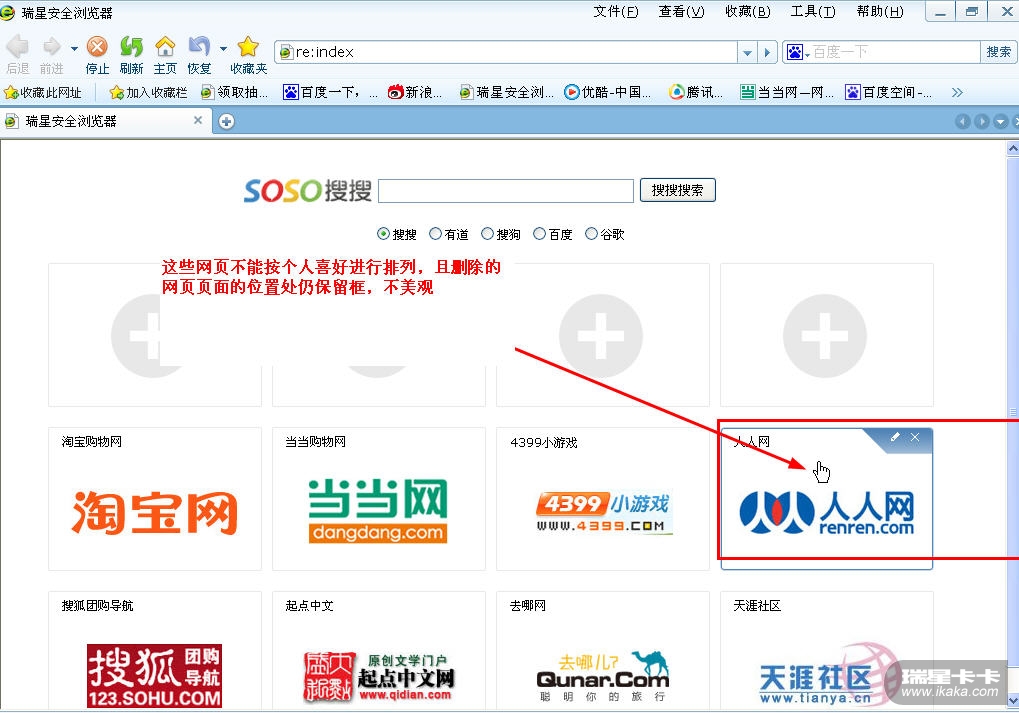Select the 百度 radio button
1019x713 pixels.
tap(539, 233)
